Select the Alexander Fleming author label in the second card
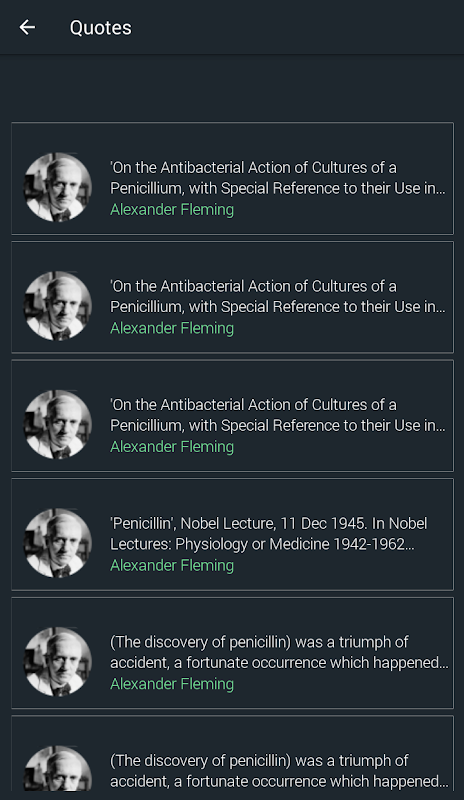The height and width of the screenshot is (800, 464). coord(172,328)
